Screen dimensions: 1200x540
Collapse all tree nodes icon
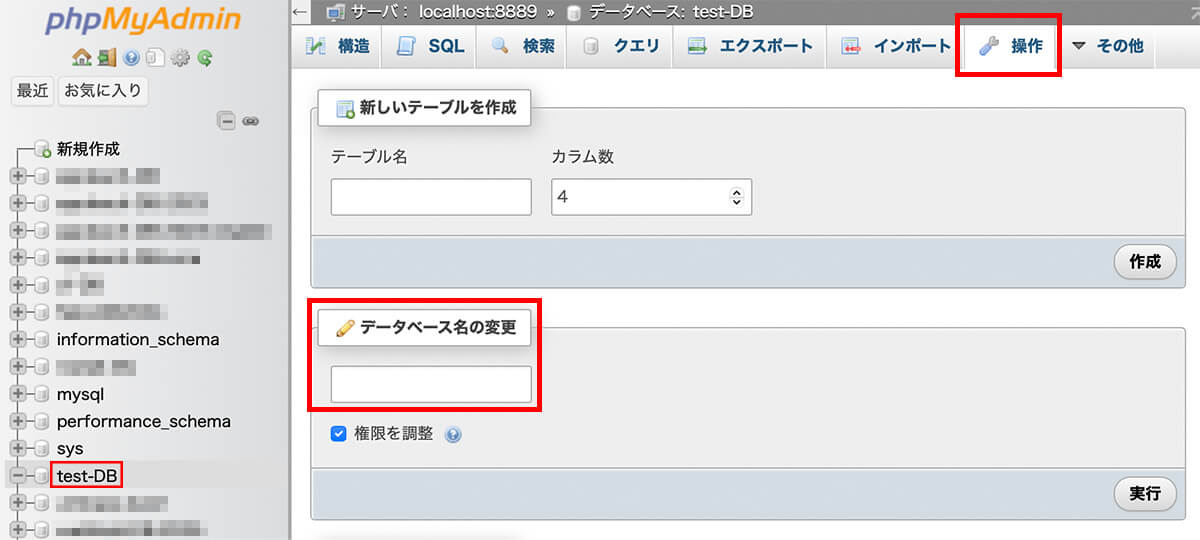227,121
